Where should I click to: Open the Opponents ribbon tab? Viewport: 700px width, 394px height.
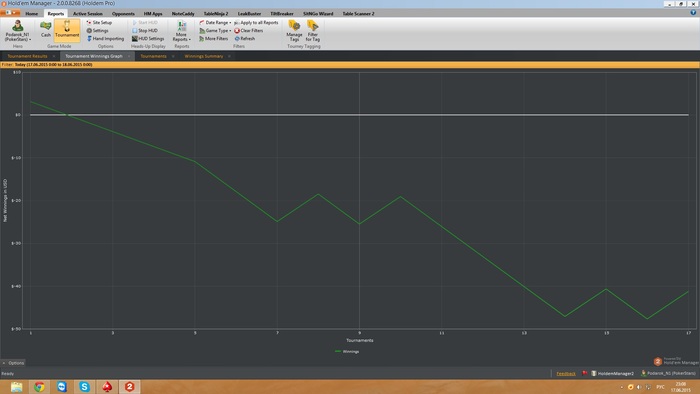123,13
